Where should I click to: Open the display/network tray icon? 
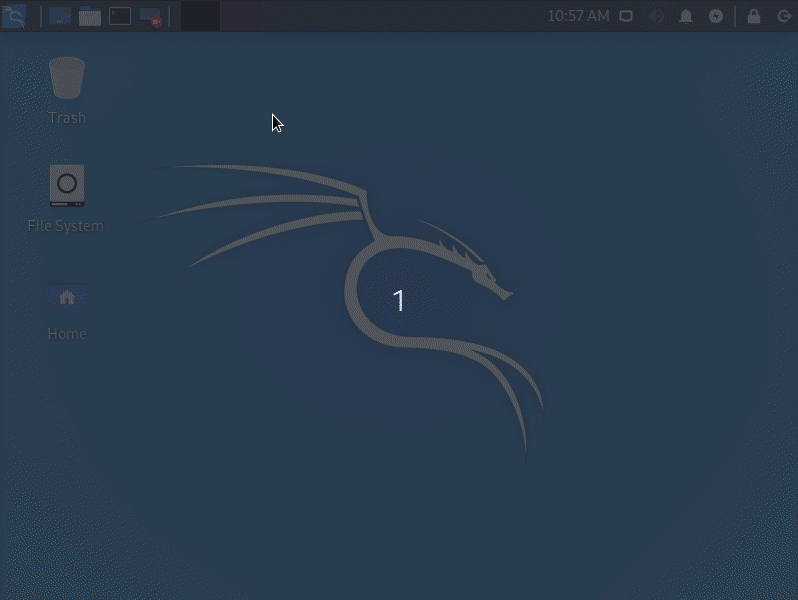click(x=626, y=16)
